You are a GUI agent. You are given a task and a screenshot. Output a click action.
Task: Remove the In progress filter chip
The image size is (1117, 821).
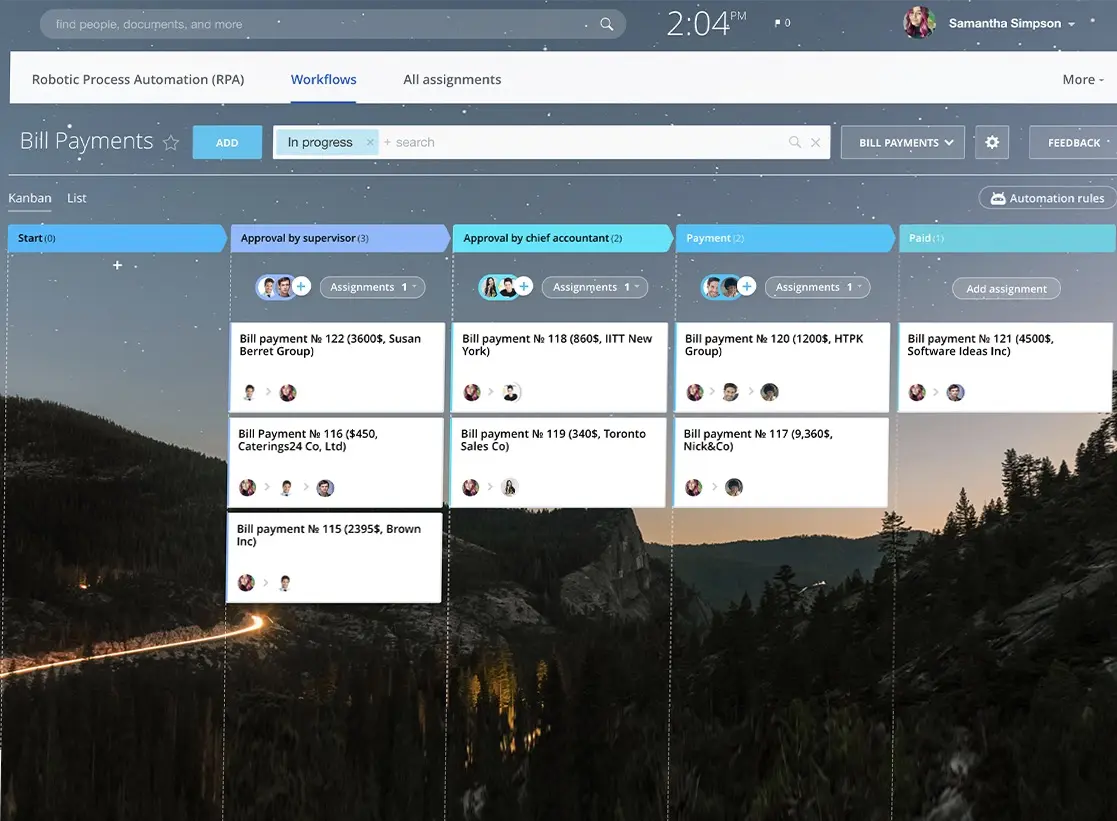pyautogui.click(x=370, y=143)
